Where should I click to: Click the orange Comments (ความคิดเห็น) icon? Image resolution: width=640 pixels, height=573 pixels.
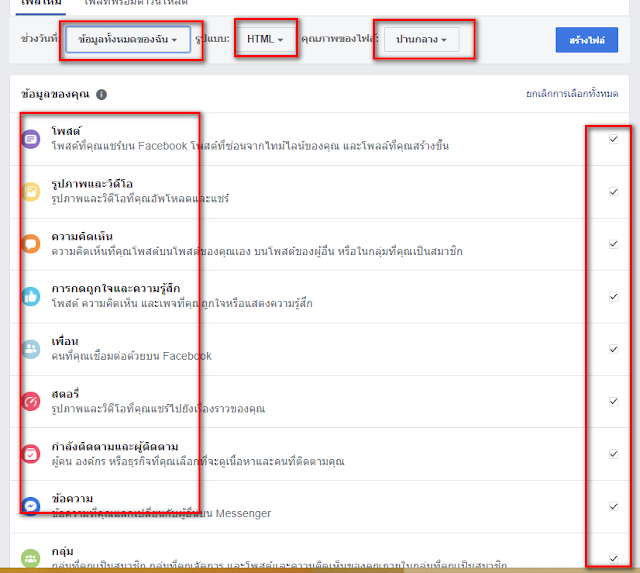coord(31,244)
